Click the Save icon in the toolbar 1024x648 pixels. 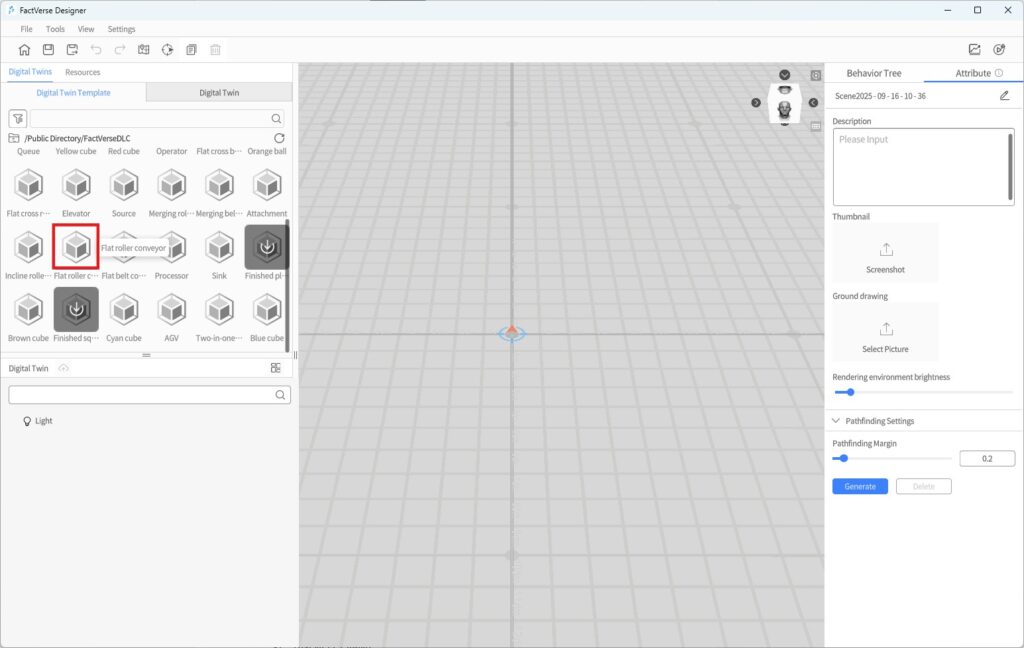click(46, 48)
